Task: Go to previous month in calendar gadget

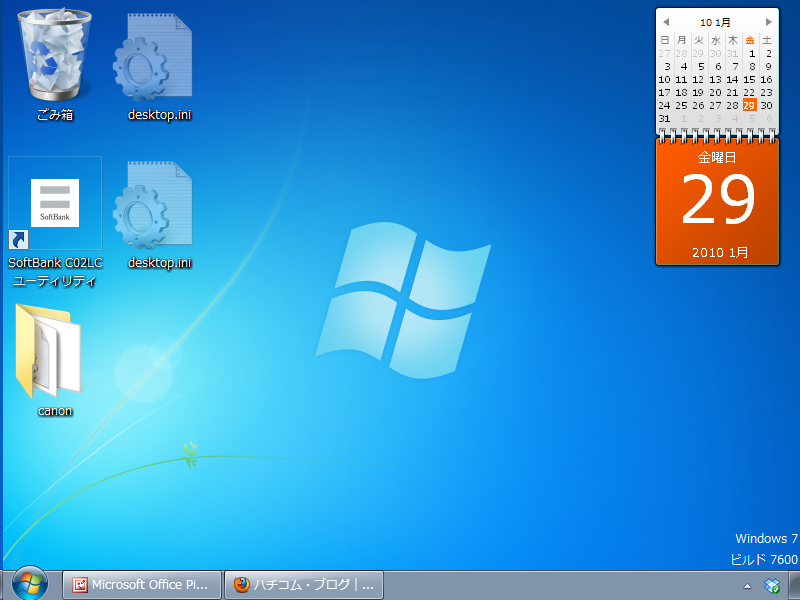Action: [666, 22]
